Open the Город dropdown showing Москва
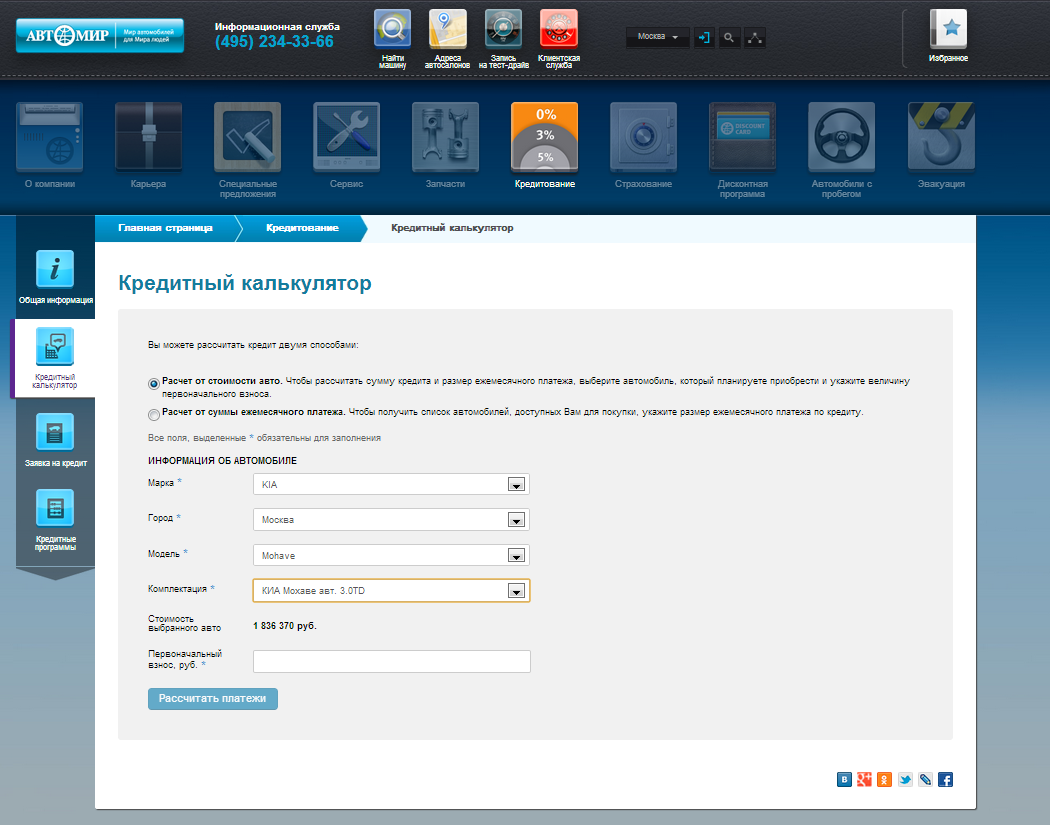The width and height of the screenshot is (1050, 825). [391, 520]
